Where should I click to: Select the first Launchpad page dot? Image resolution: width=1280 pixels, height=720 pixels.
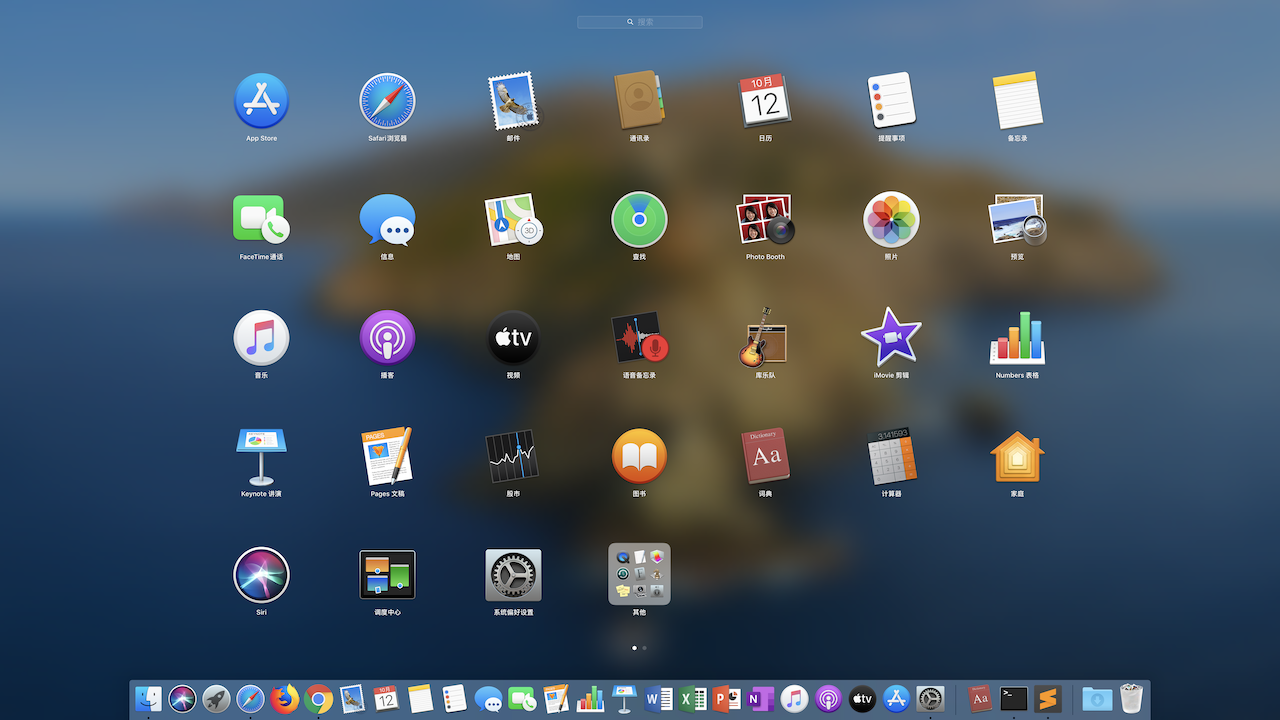[634, 648]
